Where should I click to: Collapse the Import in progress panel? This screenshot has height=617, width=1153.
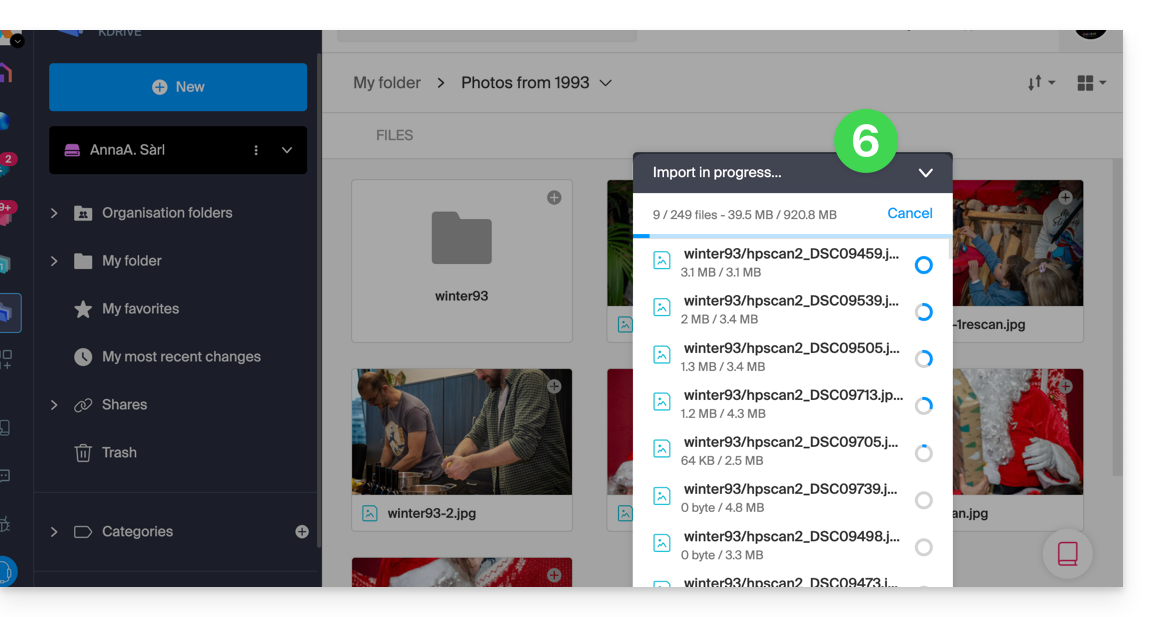925,173
